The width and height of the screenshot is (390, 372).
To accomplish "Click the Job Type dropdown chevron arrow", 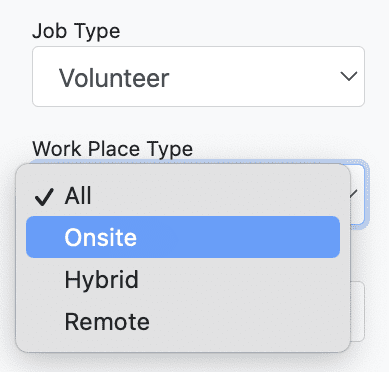I will 349,76.
